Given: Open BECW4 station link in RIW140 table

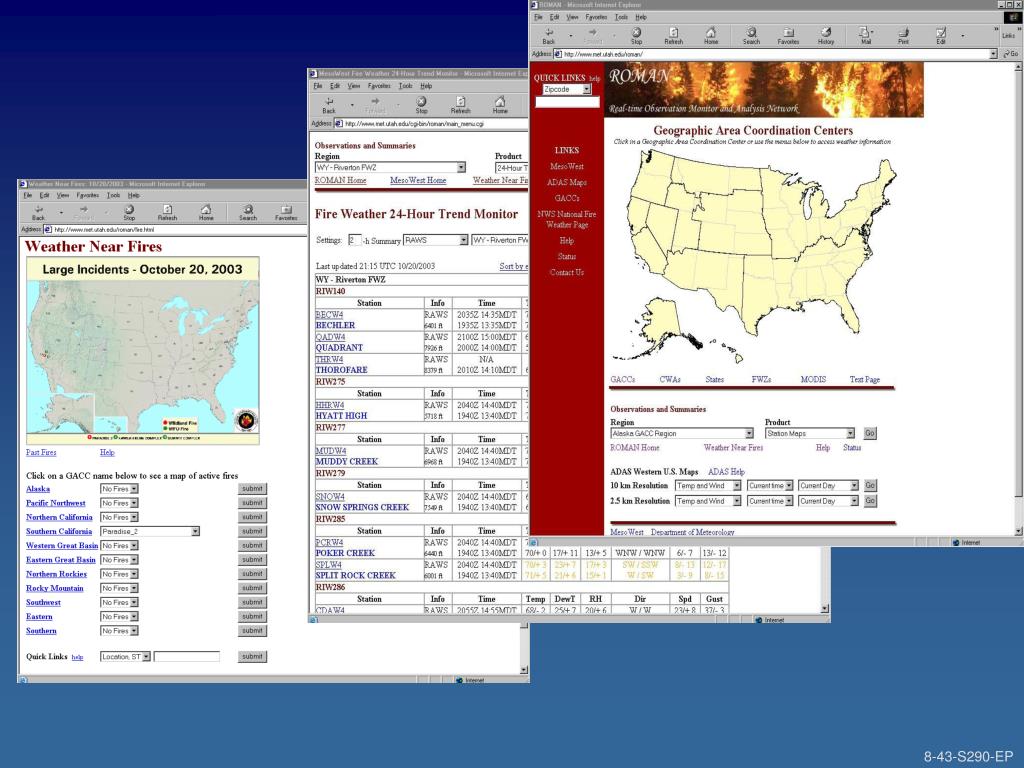Looking at the screenshot, I should (x=330, y=315).
